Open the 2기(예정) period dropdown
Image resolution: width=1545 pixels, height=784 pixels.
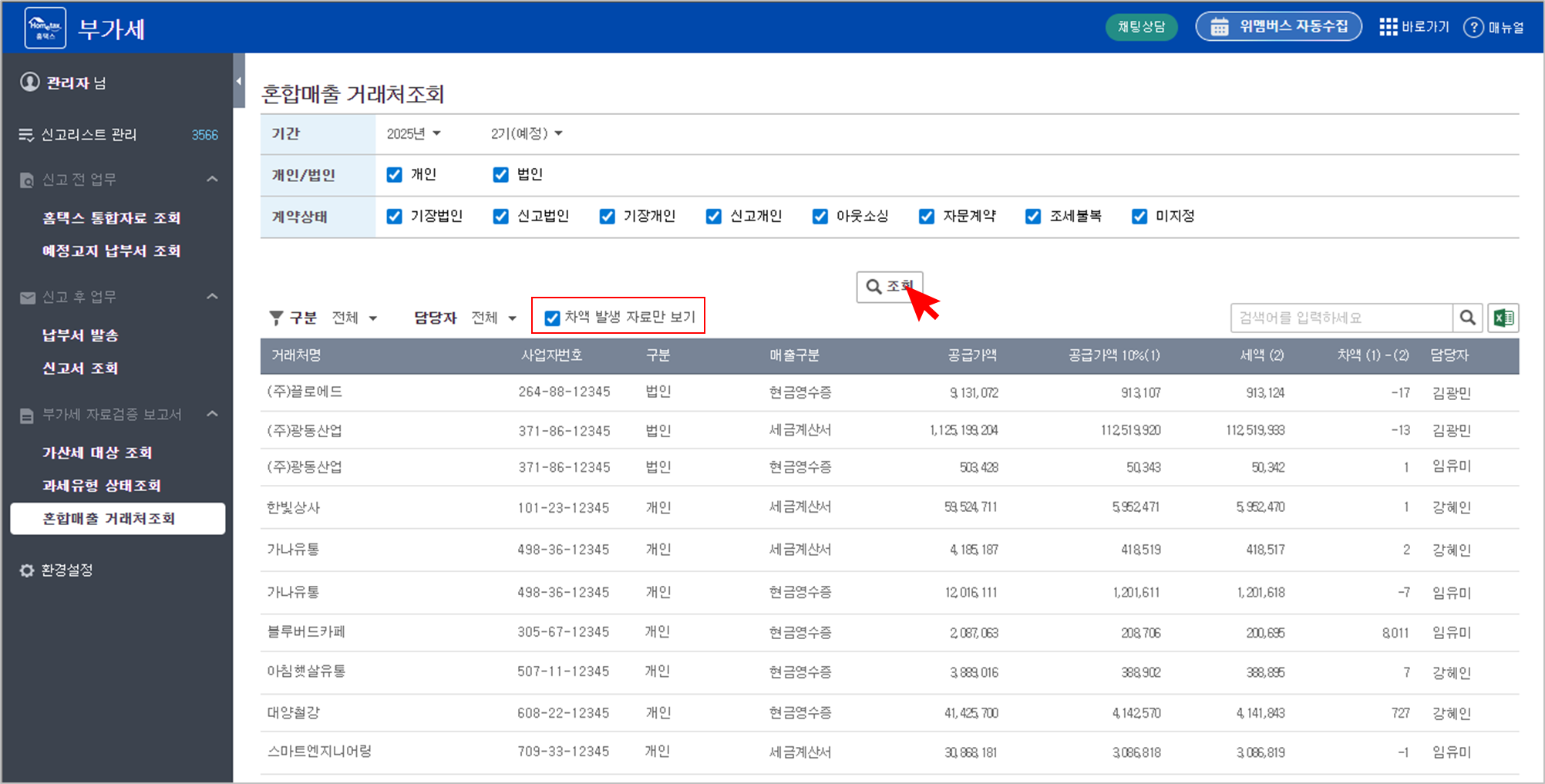click(x=527, y=134)
